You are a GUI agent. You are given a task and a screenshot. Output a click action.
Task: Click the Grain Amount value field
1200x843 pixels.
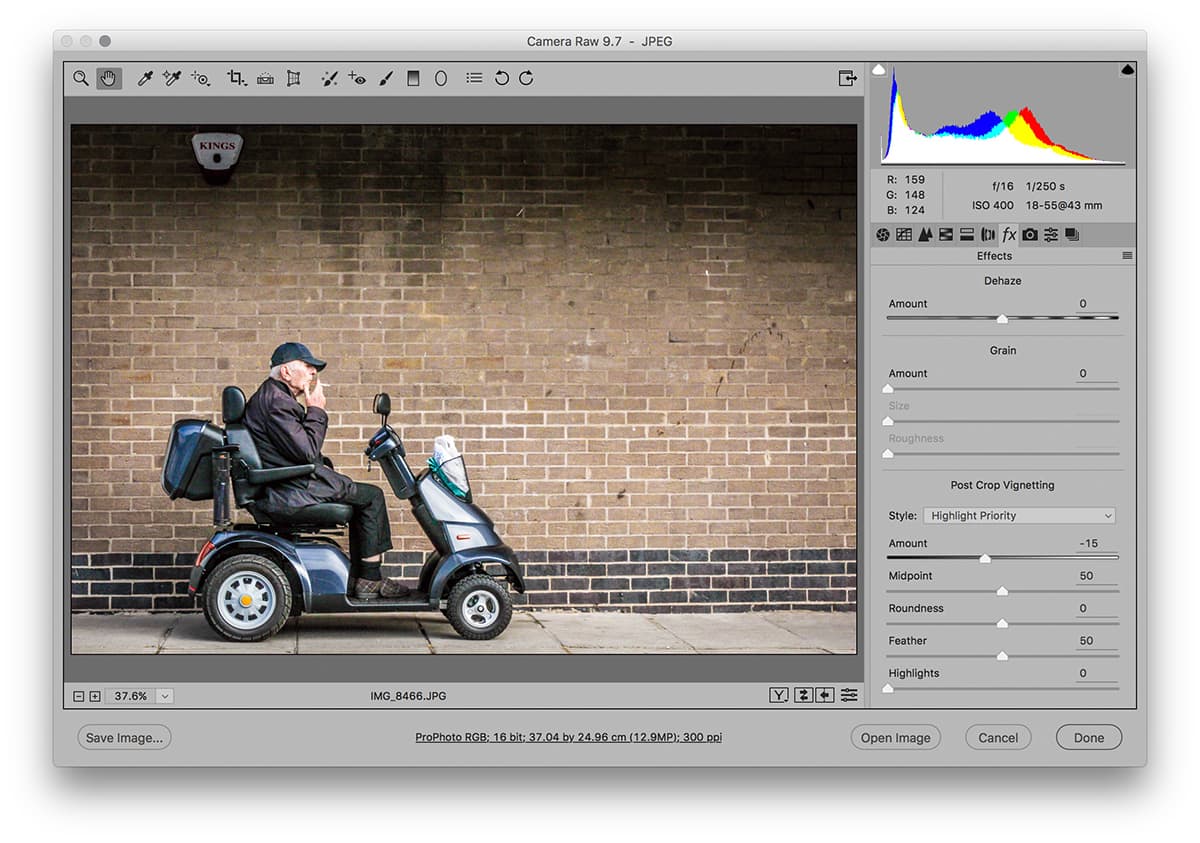pos(1097,374)
